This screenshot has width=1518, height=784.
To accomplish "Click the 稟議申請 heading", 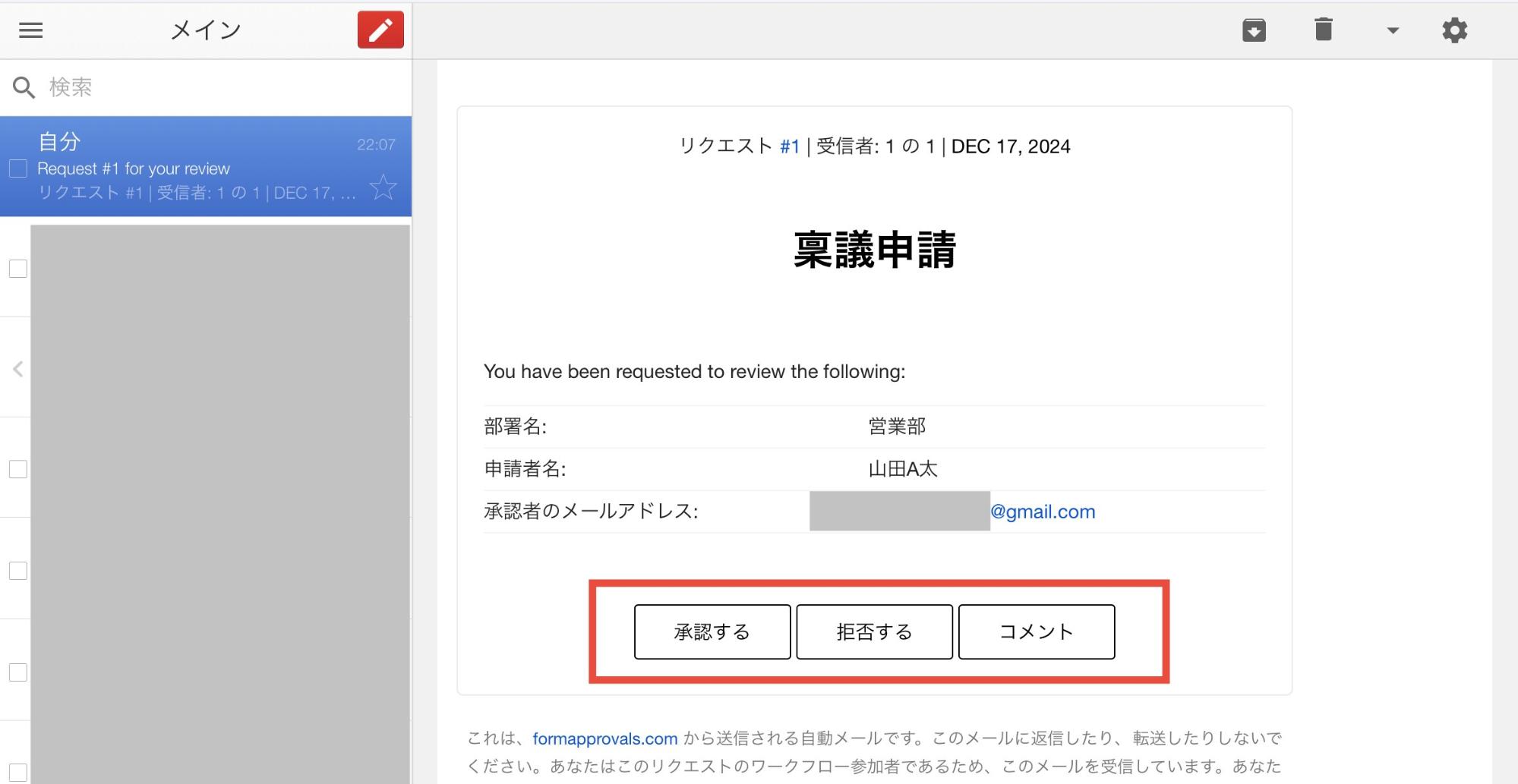I will 874,250.
